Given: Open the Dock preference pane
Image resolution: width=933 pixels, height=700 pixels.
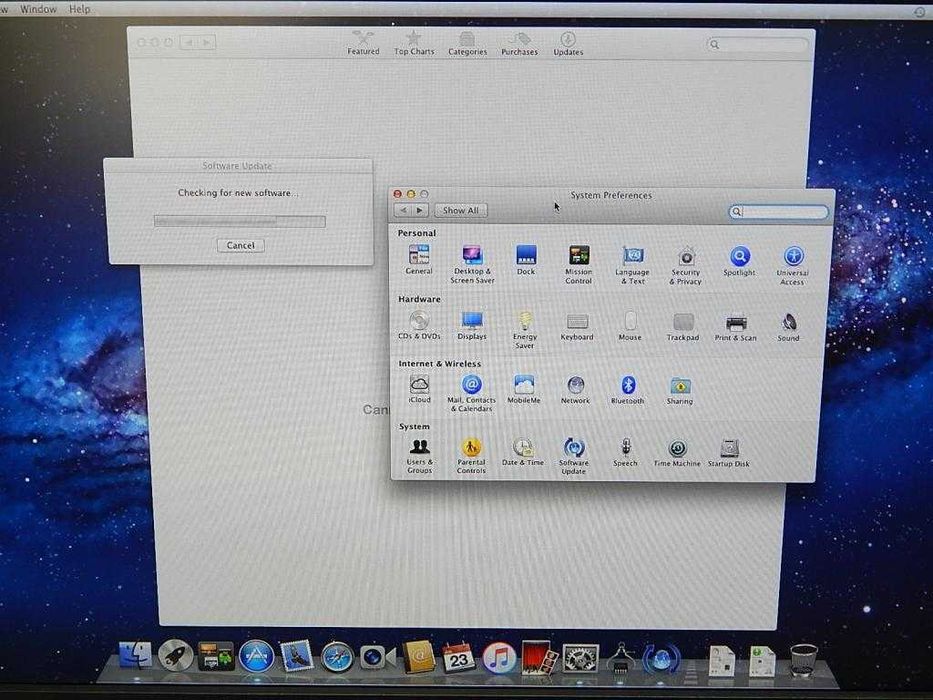Looking at the screenshot, I should (526, 260).
